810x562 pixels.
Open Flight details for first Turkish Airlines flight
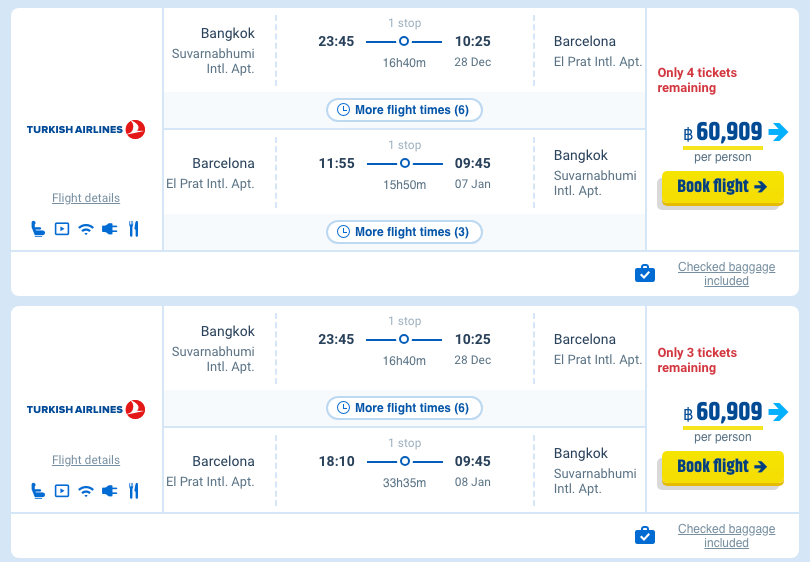pyautogui.click(x=86, y=198)
